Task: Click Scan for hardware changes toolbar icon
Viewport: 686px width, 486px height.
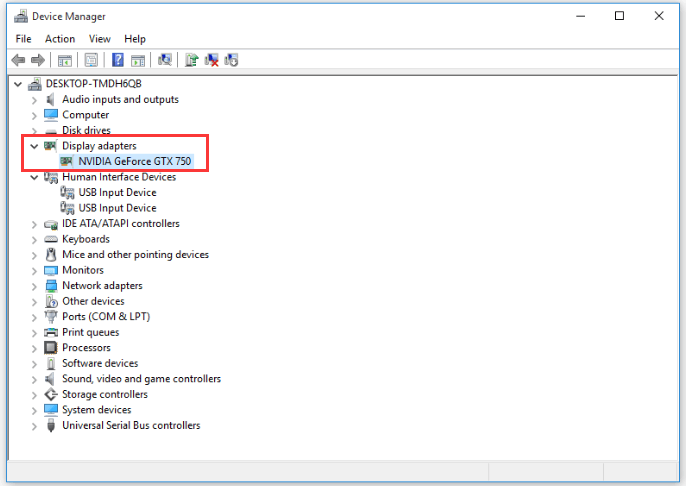Action: [166, 60]
